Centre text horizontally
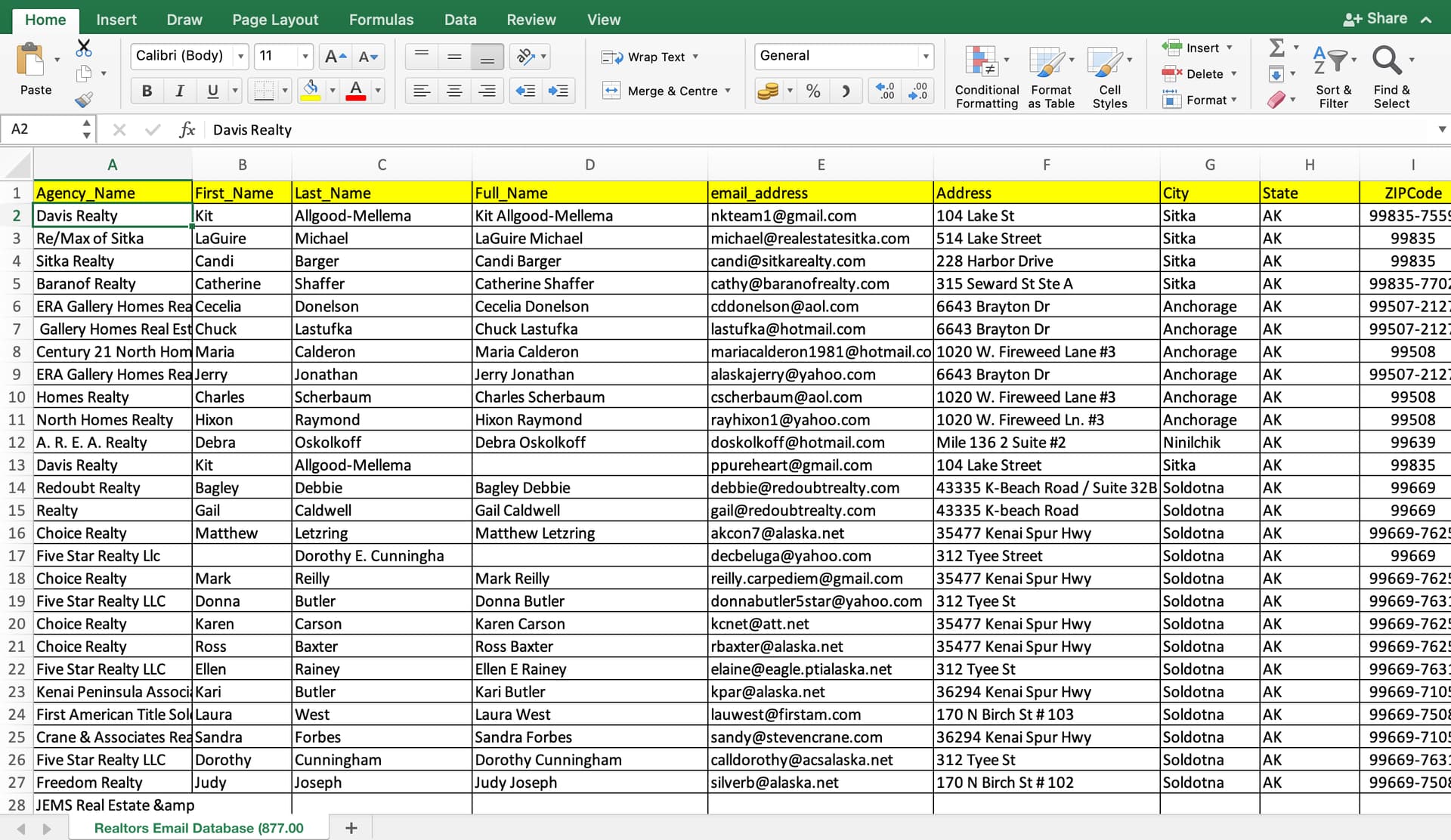Image resolution: width=1451 pixels, height=840 pixels. click(454, 91)
